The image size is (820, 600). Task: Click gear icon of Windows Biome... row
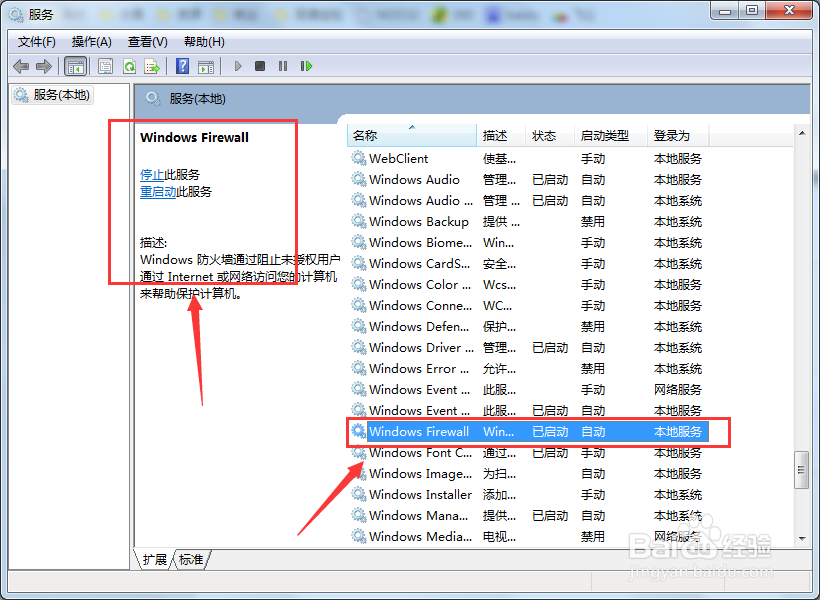click(358, 242)
